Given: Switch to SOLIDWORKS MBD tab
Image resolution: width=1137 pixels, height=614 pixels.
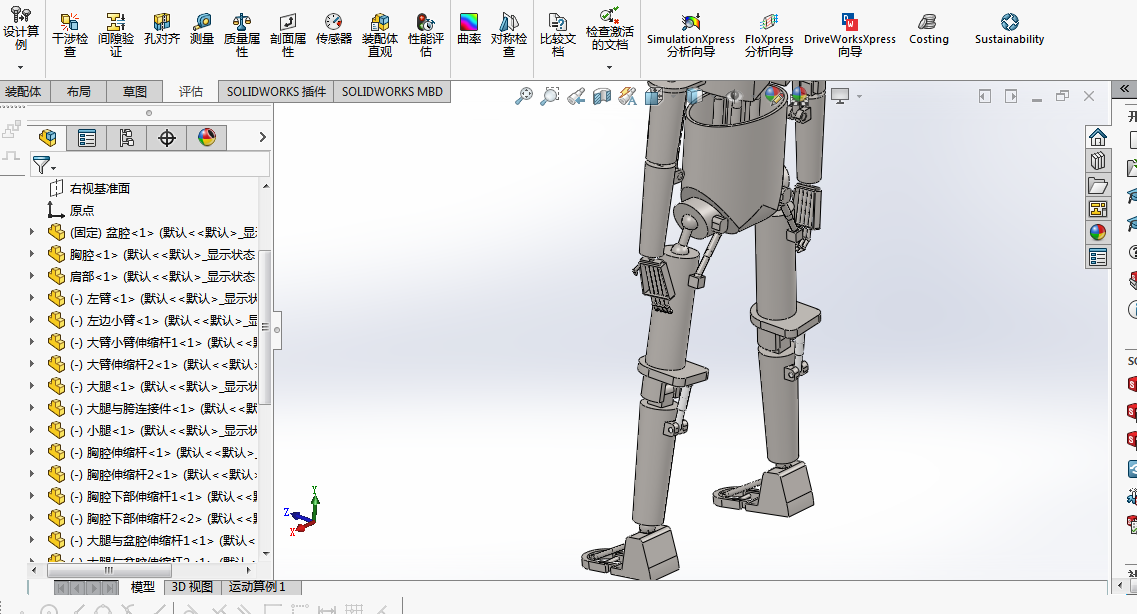Looking at the screenshot, I should click(x=392, y=91).
